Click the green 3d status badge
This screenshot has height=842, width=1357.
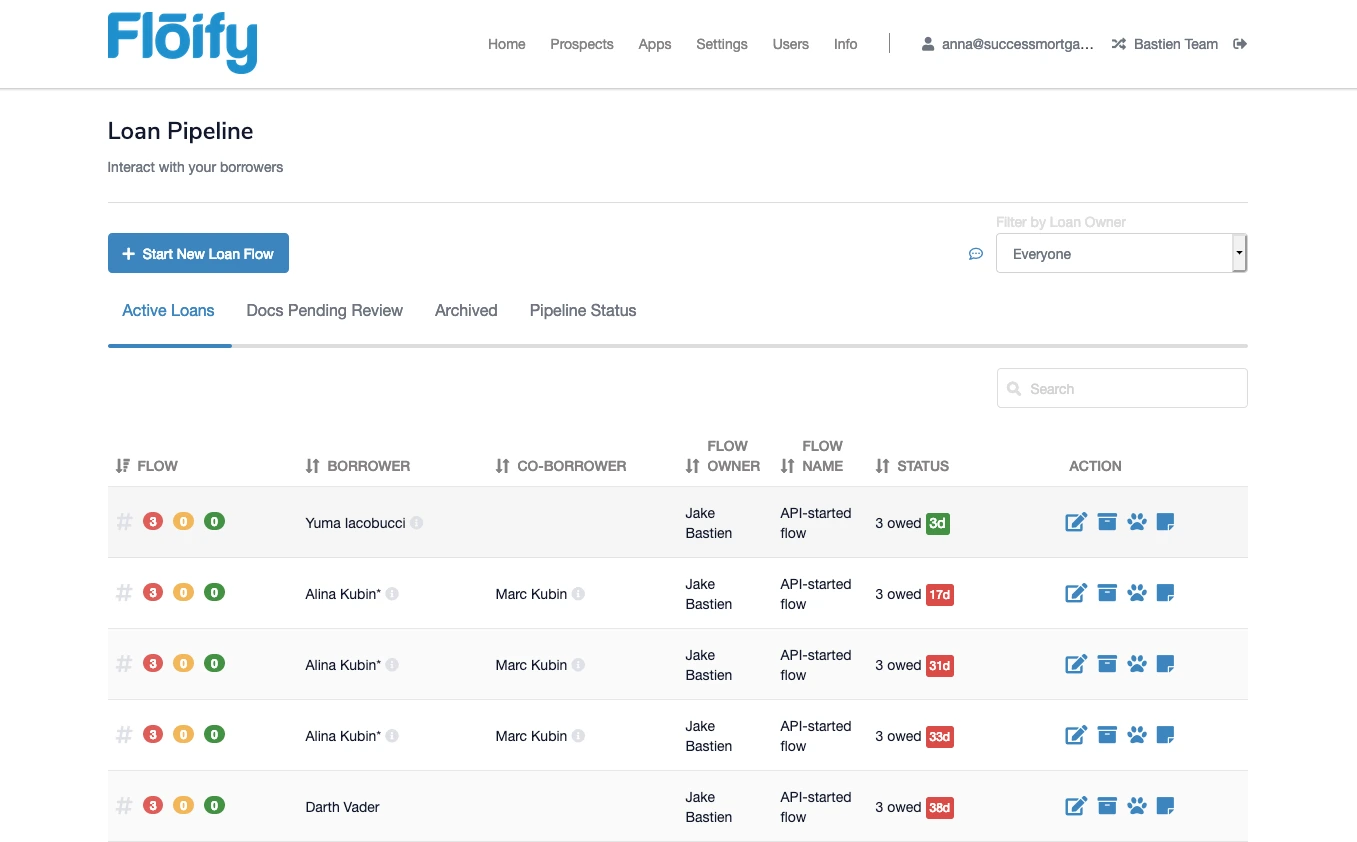point(937,522)
